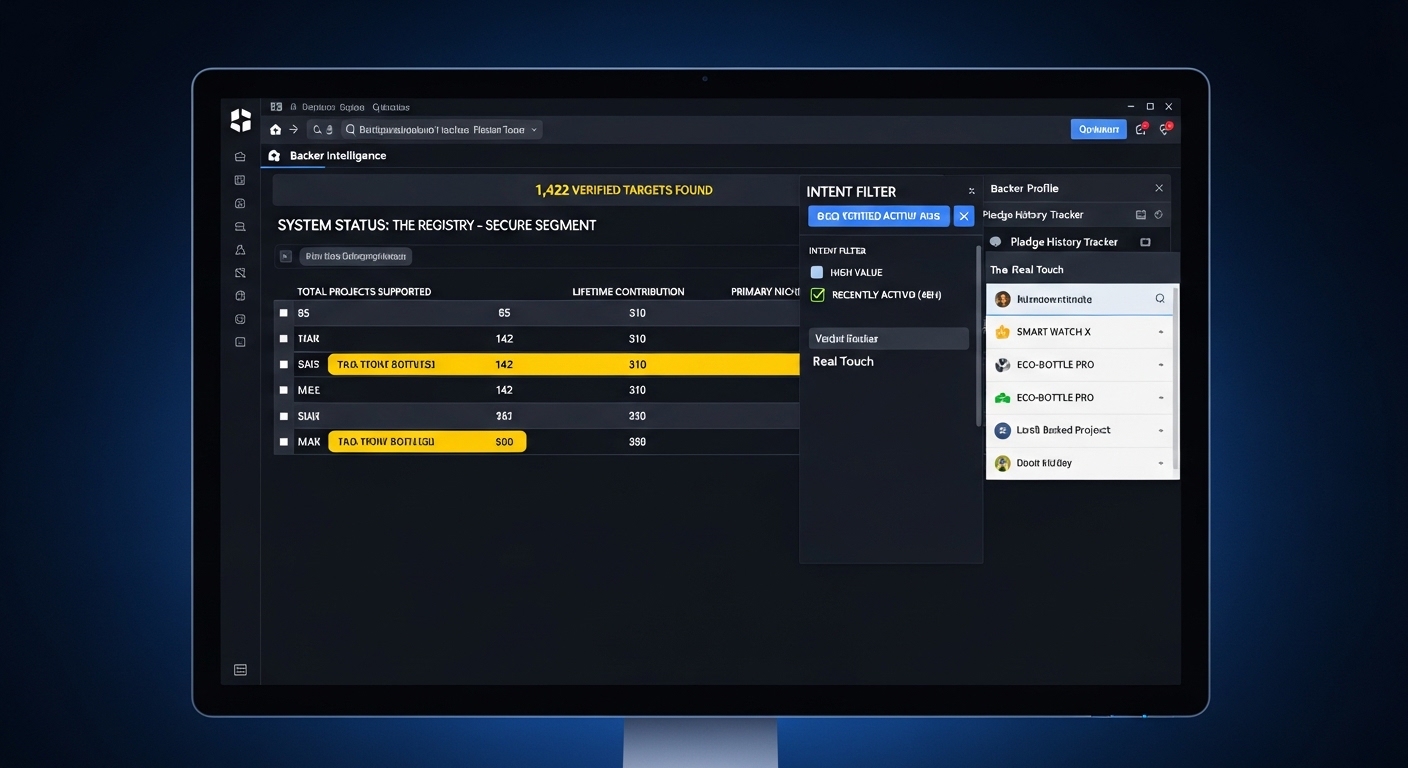Click the history clock icon in Backer Profile
The image size is (1408, 768).
point(1158,214)
